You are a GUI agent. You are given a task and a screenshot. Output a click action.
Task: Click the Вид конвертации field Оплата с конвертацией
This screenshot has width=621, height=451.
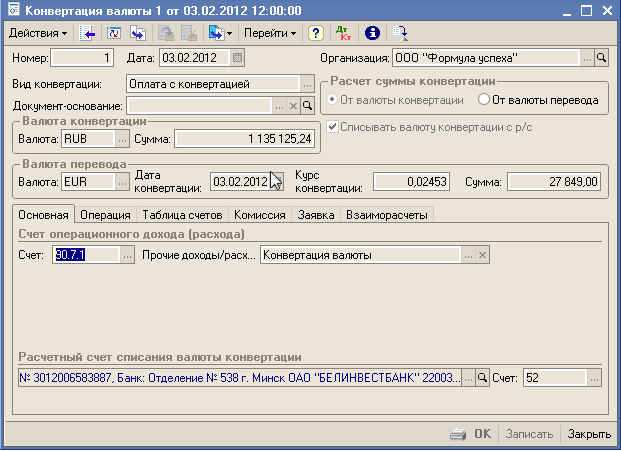click(213, 84)
